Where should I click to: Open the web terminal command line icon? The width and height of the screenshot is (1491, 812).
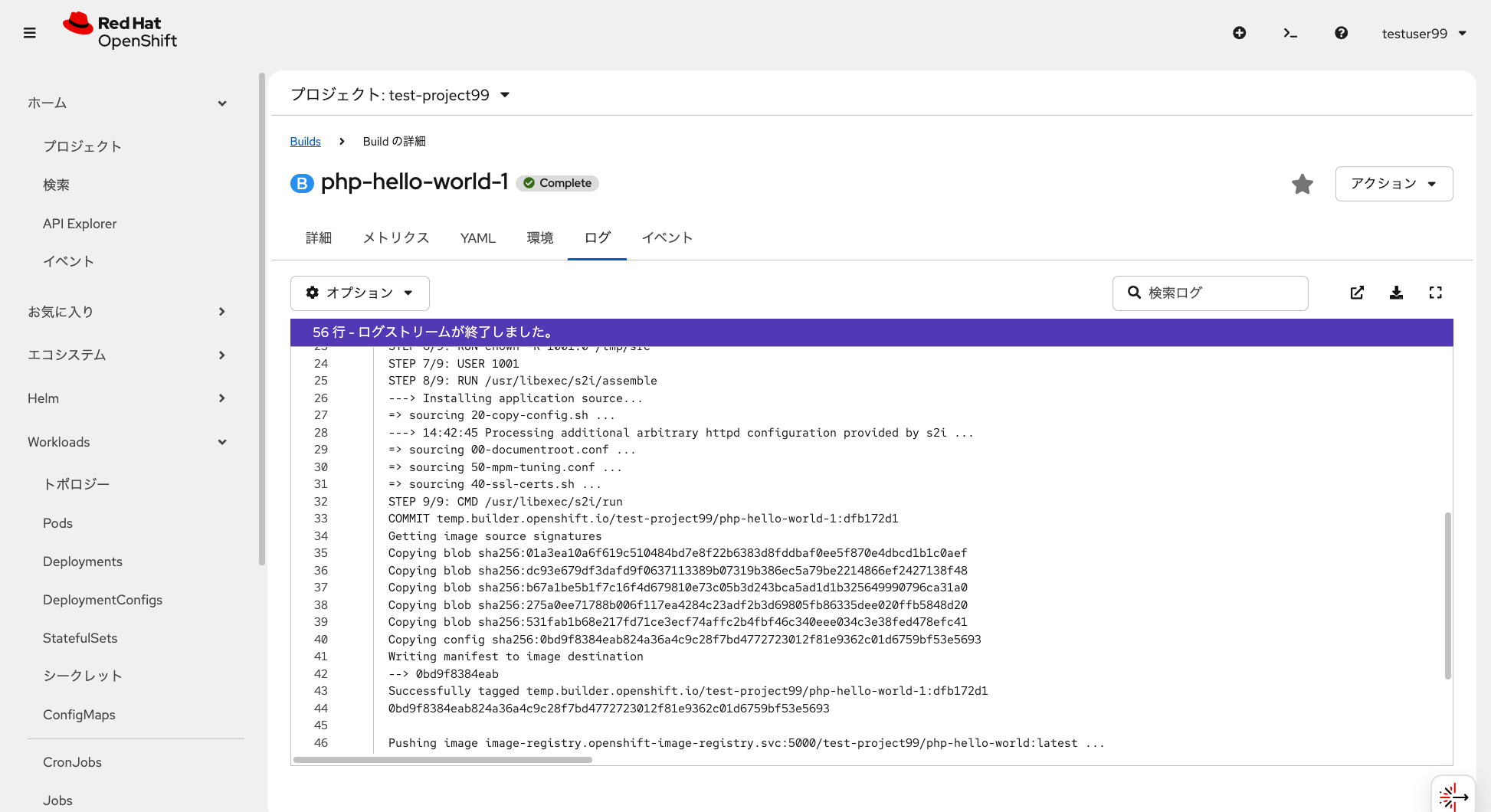1290,33
